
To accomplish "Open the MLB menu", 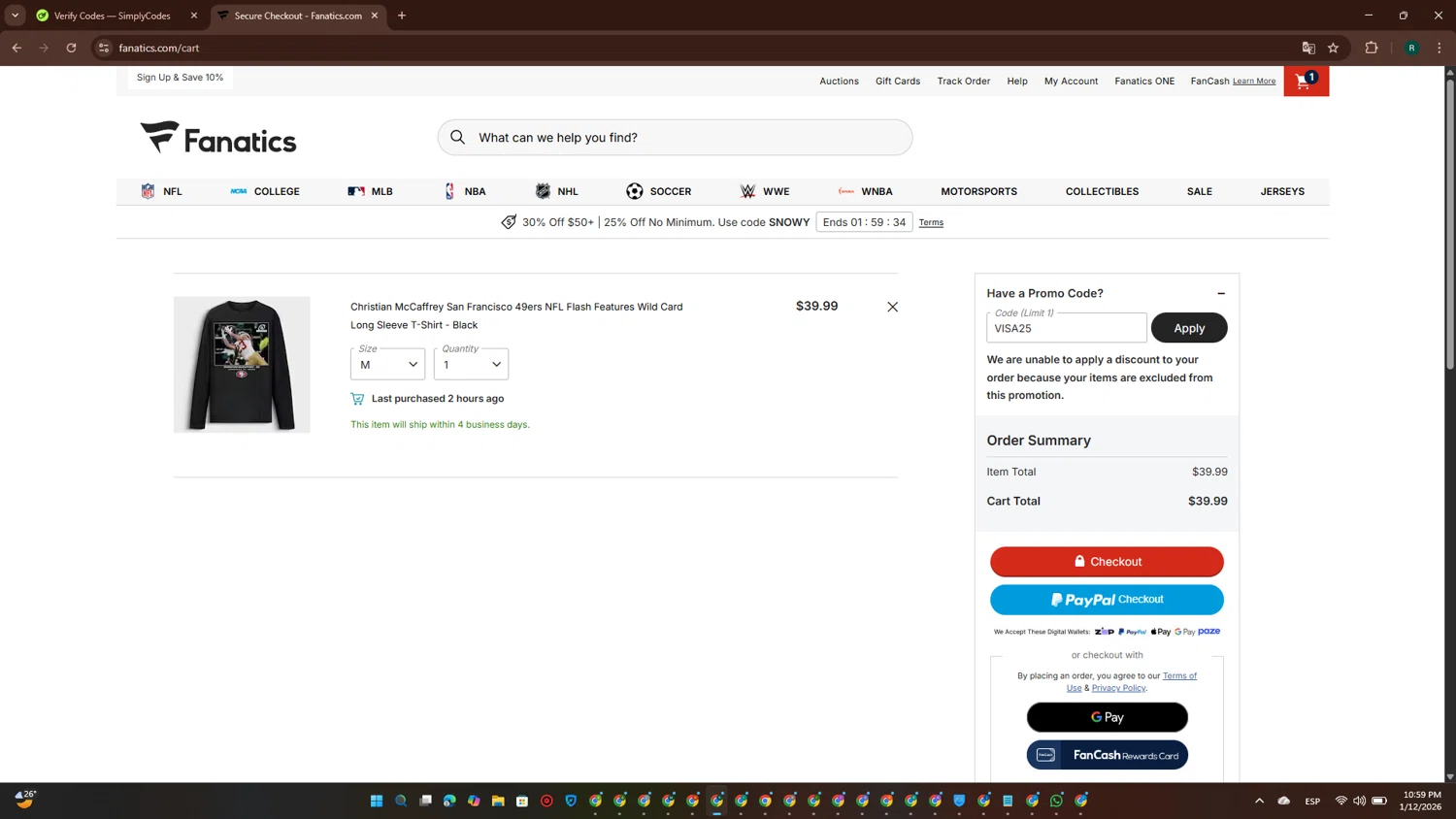I will click(x=370, y=191).
